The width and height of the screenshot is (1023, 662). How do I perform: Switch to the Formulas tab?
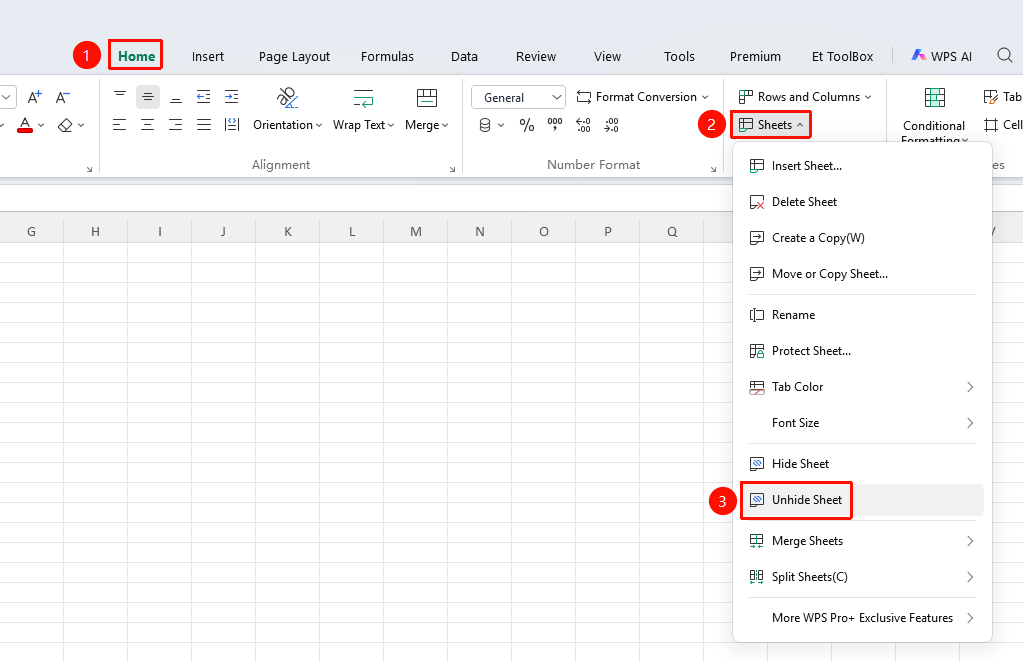click(x=387, y=56)
